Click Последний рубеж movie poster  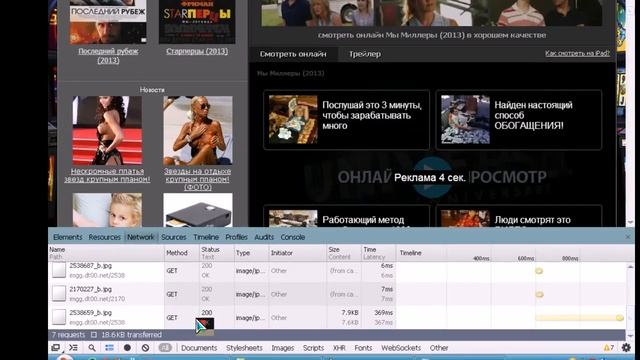click(x=108, y=22)
